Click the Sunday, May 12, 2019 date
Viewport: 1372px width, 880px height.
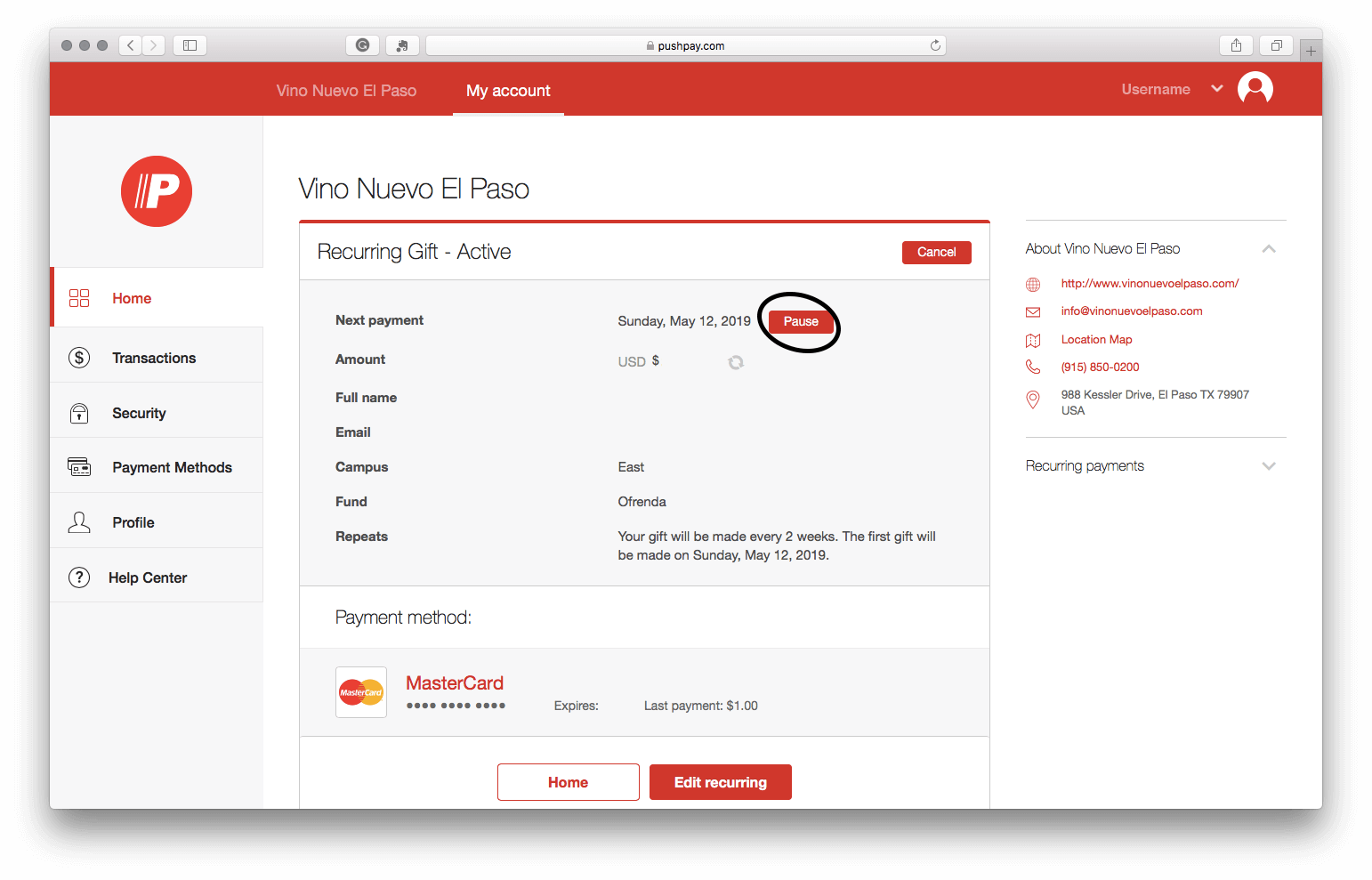(684, 321)
